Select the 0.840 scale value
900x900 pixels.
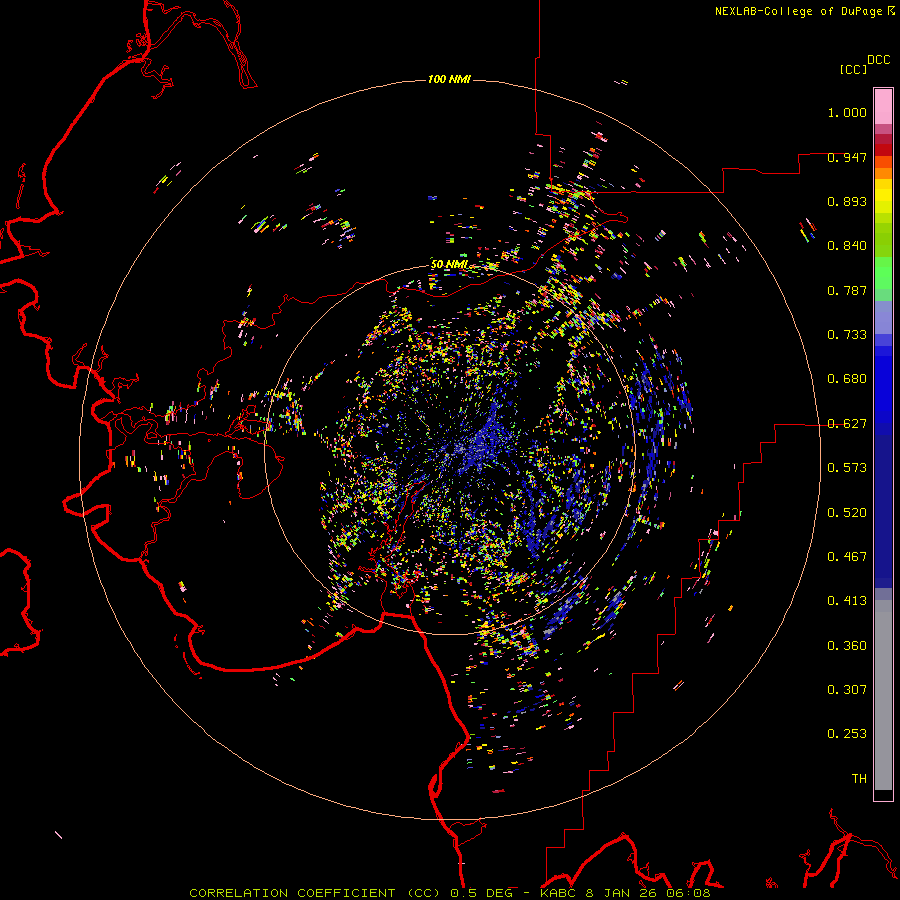pyautogui.click(x=847, y=246)
